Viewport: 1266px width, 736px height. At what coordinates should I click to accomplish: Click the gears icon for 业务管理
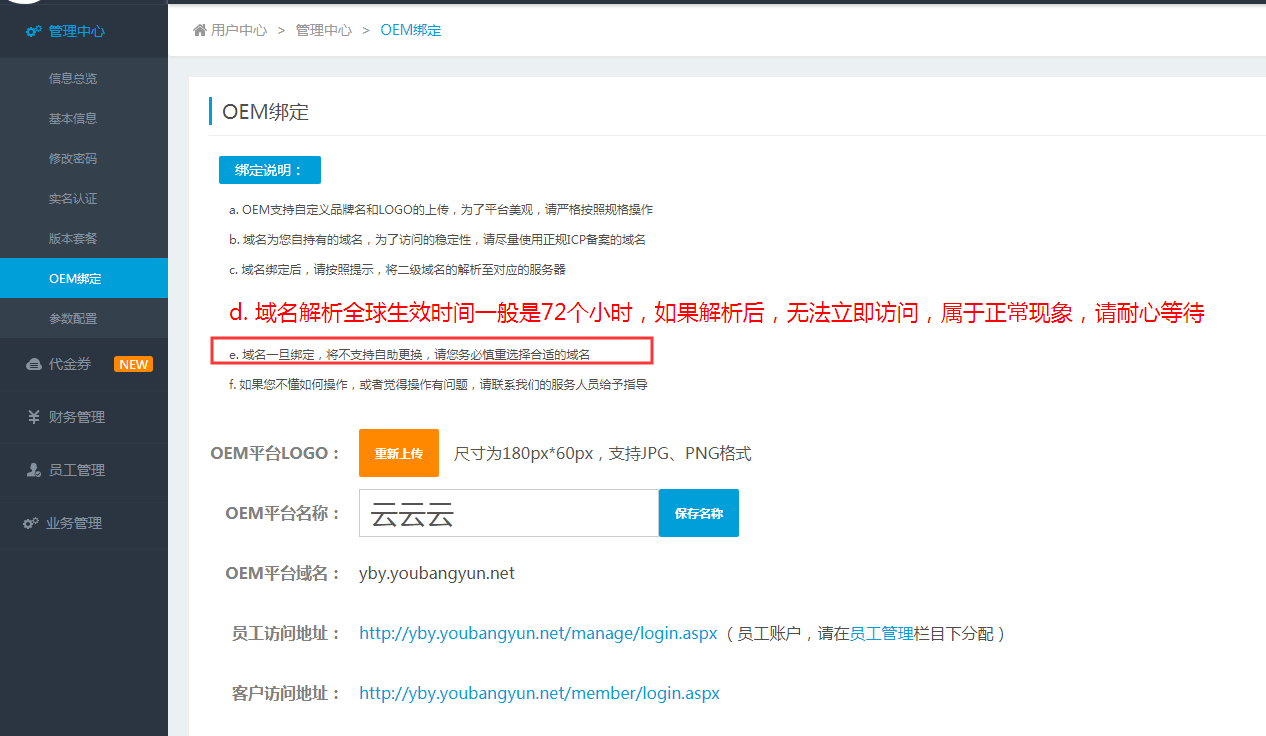31,523
